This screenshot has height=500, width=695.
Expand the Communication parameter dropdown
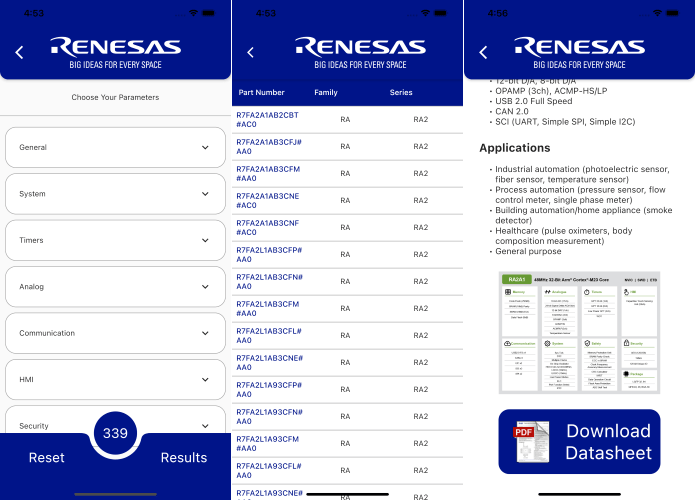(x=115, y=333)
